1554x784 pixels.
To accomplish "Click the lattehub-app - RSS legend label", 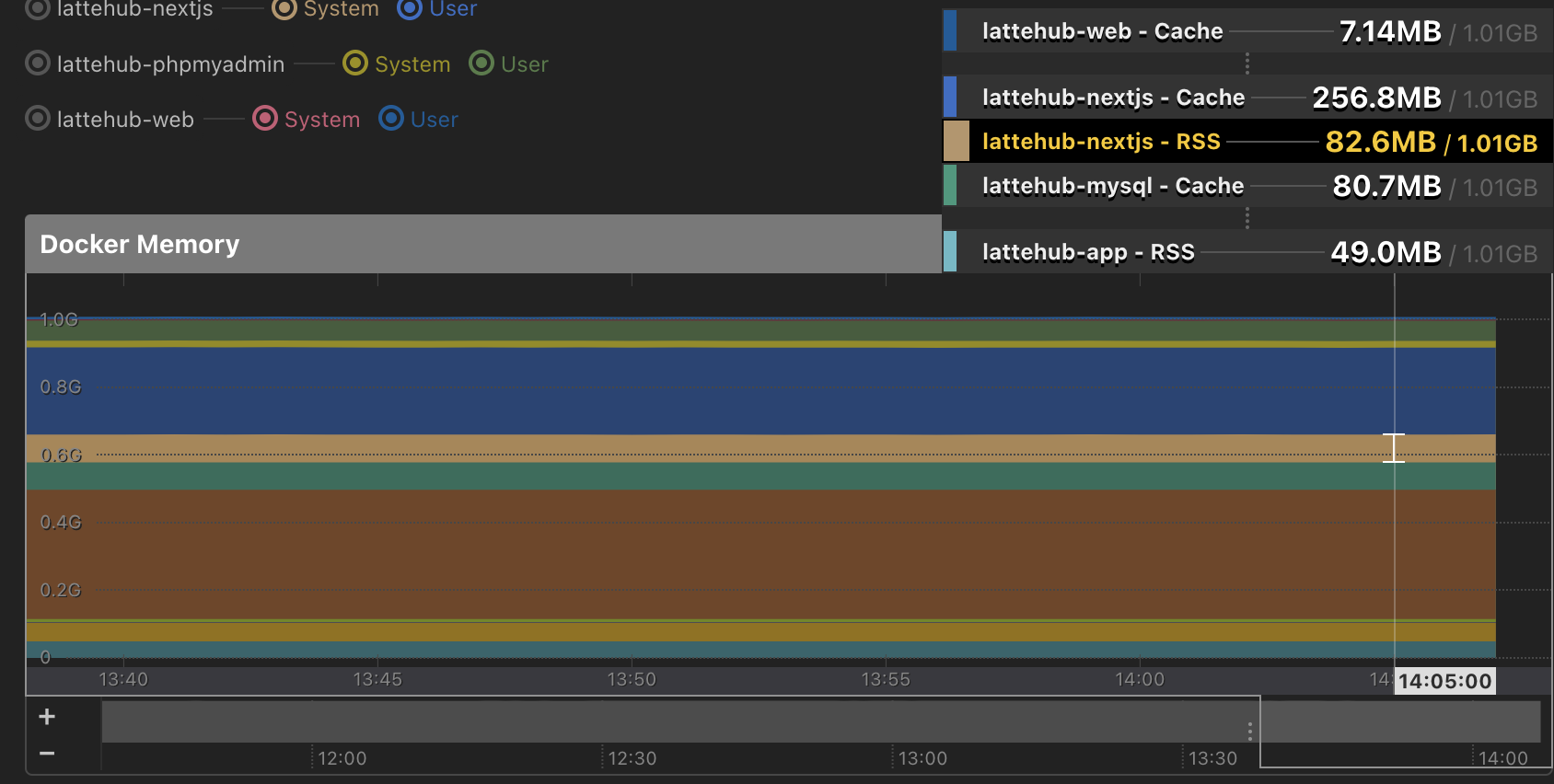I will [1088, 252].
